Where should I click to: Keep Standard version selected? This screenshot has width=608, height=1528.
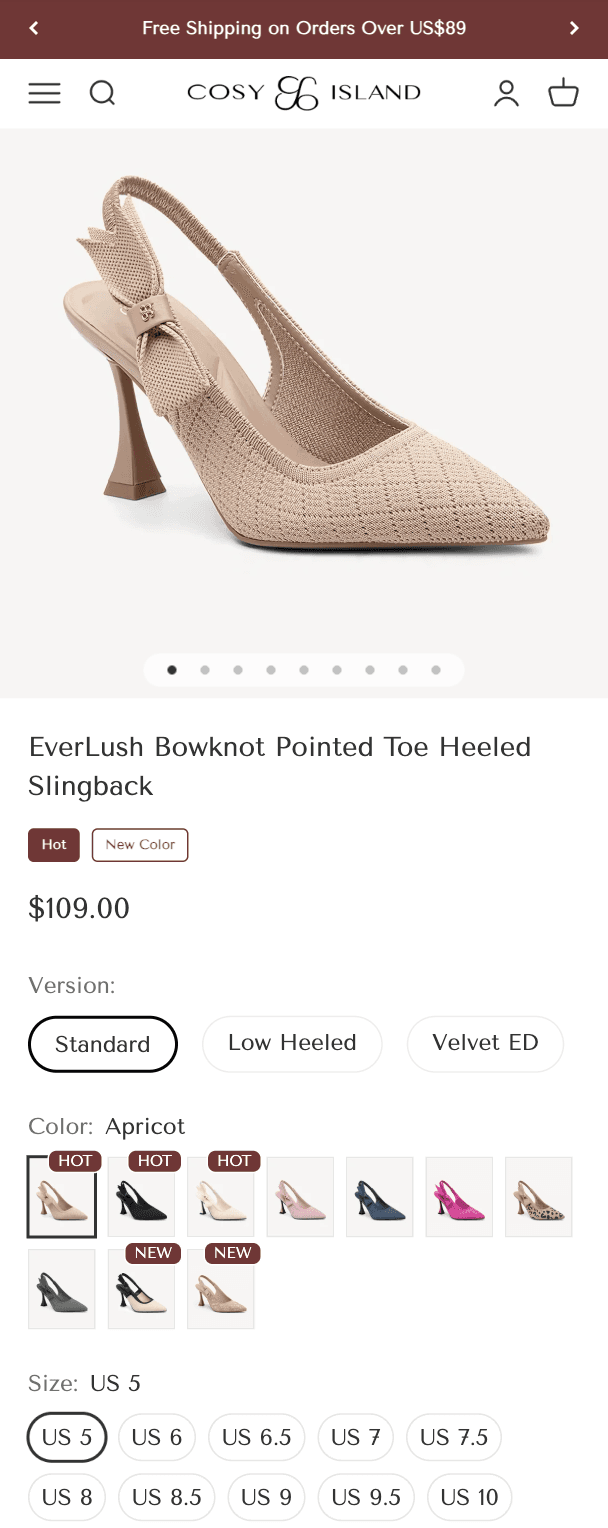[x=103, y=1043]
